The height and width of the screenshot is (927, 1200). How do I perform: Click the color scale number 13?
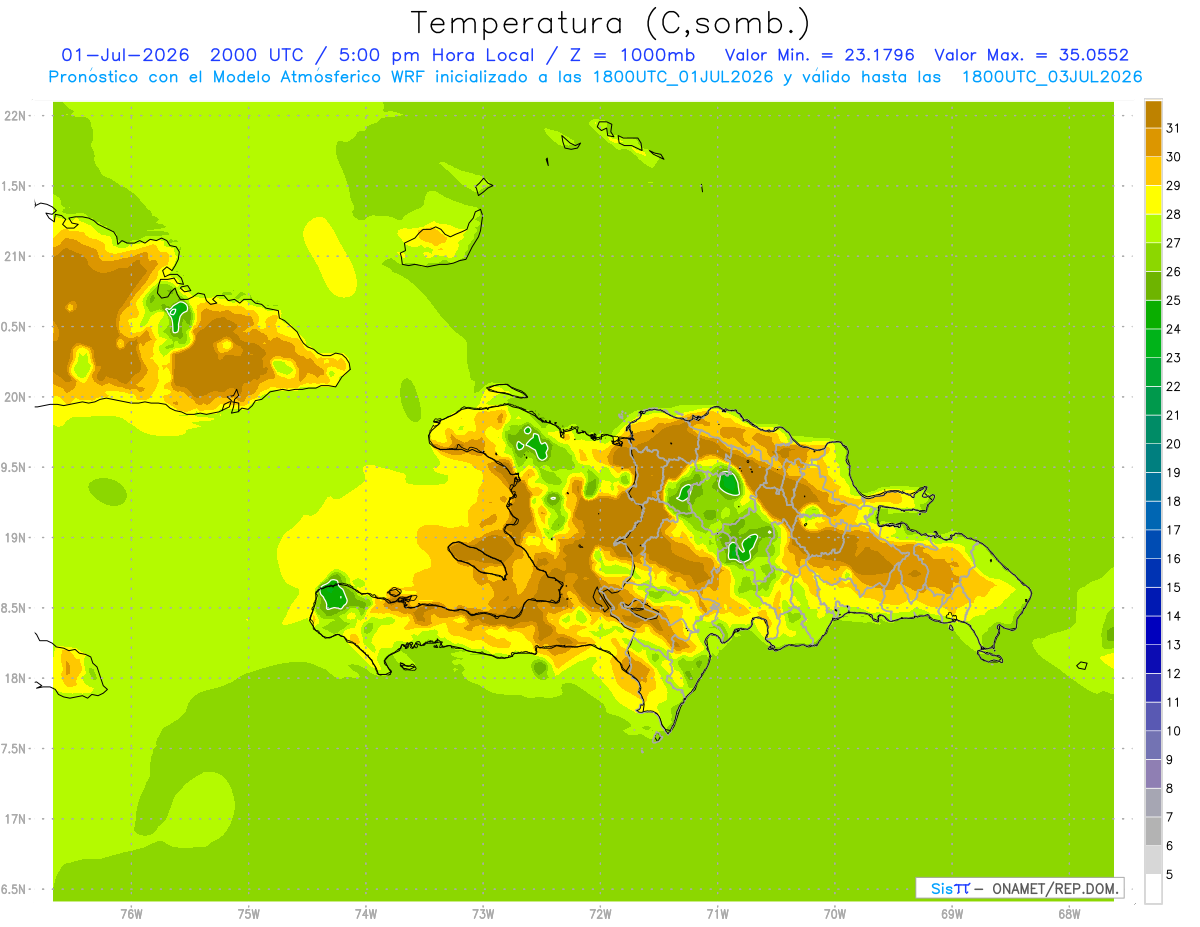tap(1174, 645)
